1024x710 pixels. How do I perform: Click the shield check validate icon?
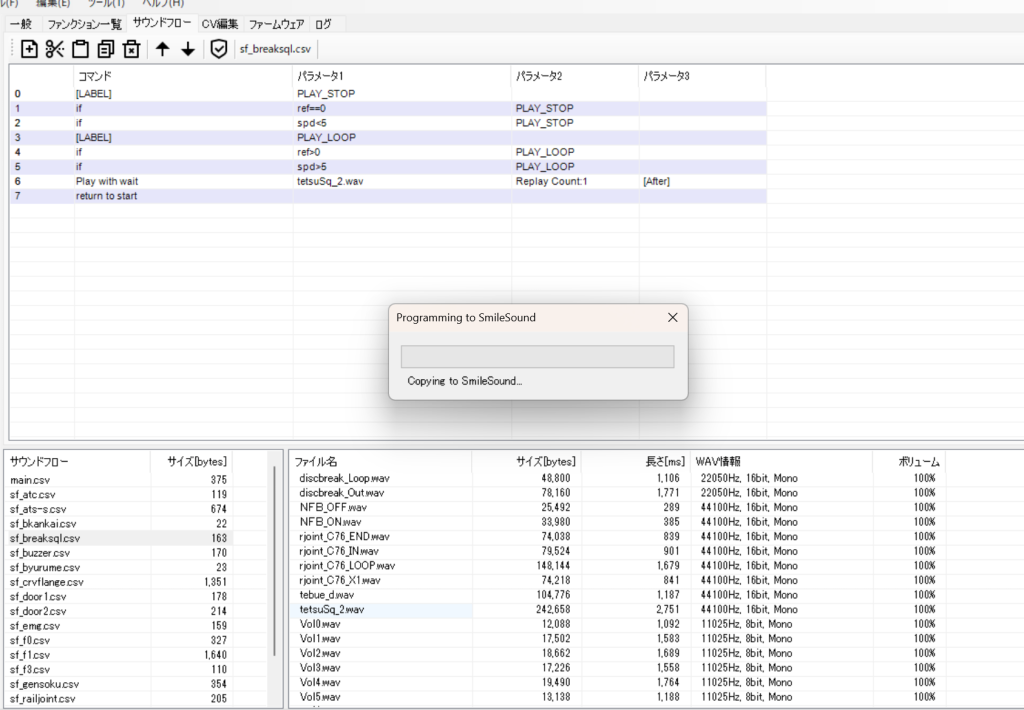218,49
